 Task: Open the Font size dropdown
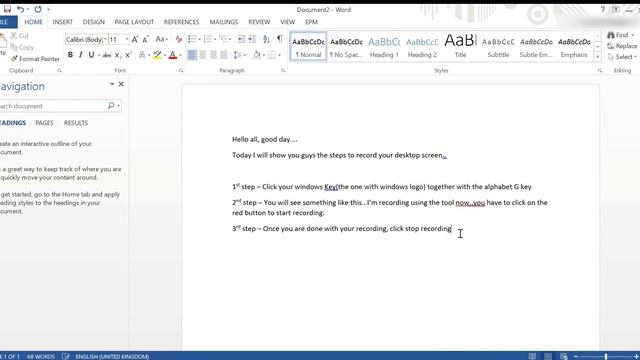127,39
